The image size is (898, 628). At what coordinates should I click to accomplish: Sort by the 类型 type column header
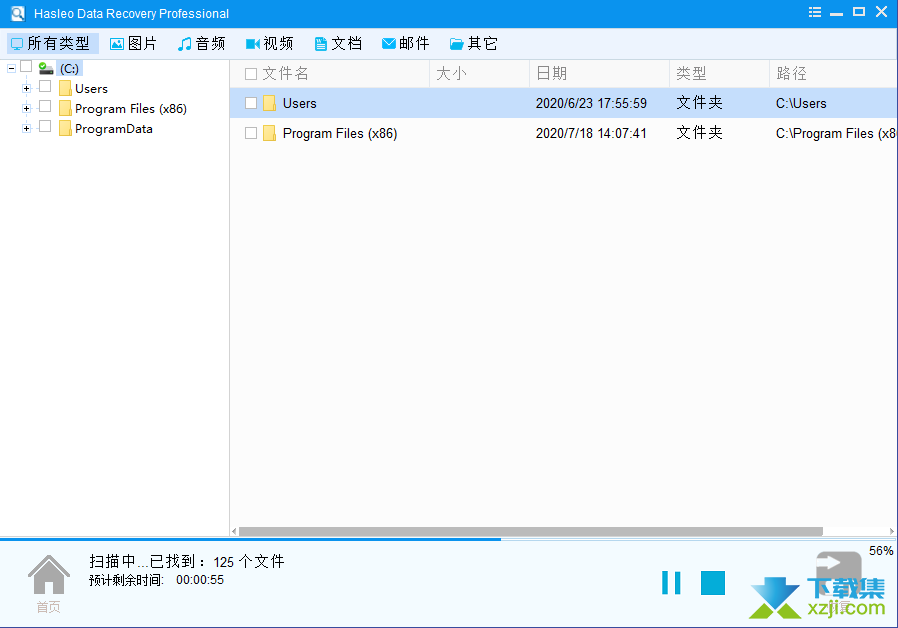pyautogui.click(x=691, y=74)
